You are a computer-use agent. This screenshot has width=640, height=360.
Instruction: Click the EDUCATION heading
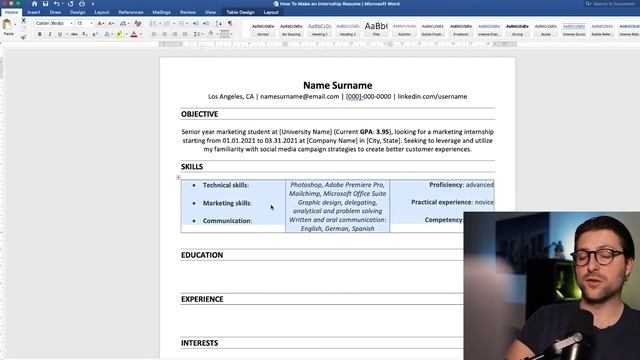[202, 255]
